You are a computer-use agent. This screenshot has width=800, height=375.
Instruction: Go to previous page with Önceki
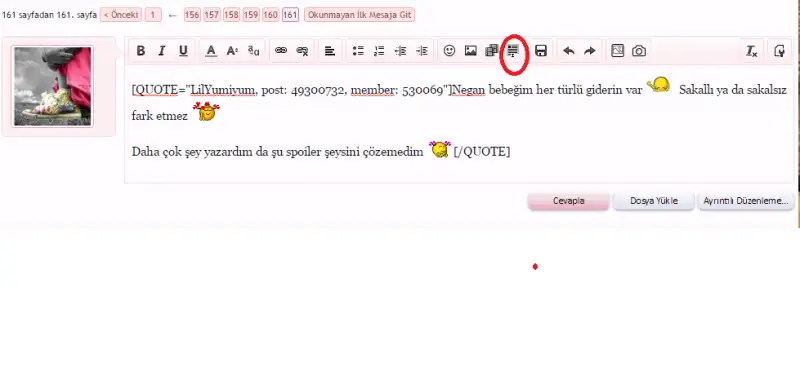pyautogui.click(x=121, y=15)
